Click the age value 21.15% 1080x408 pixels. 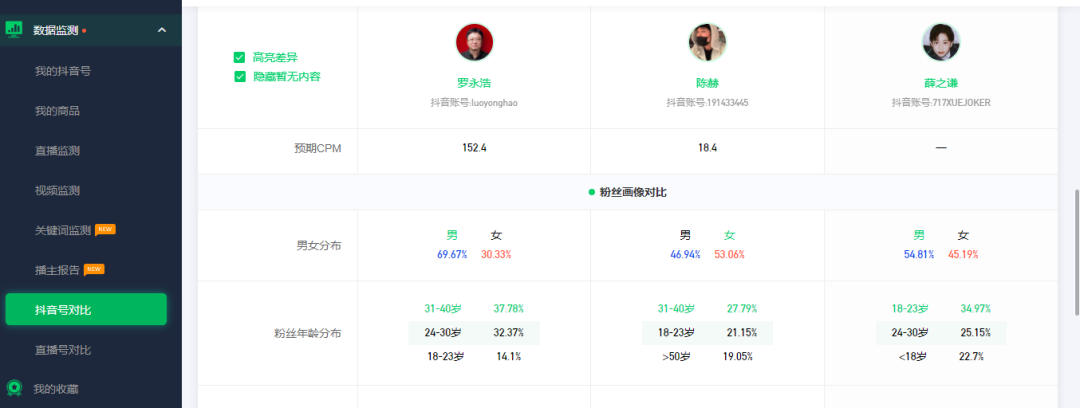pos(742,332)
